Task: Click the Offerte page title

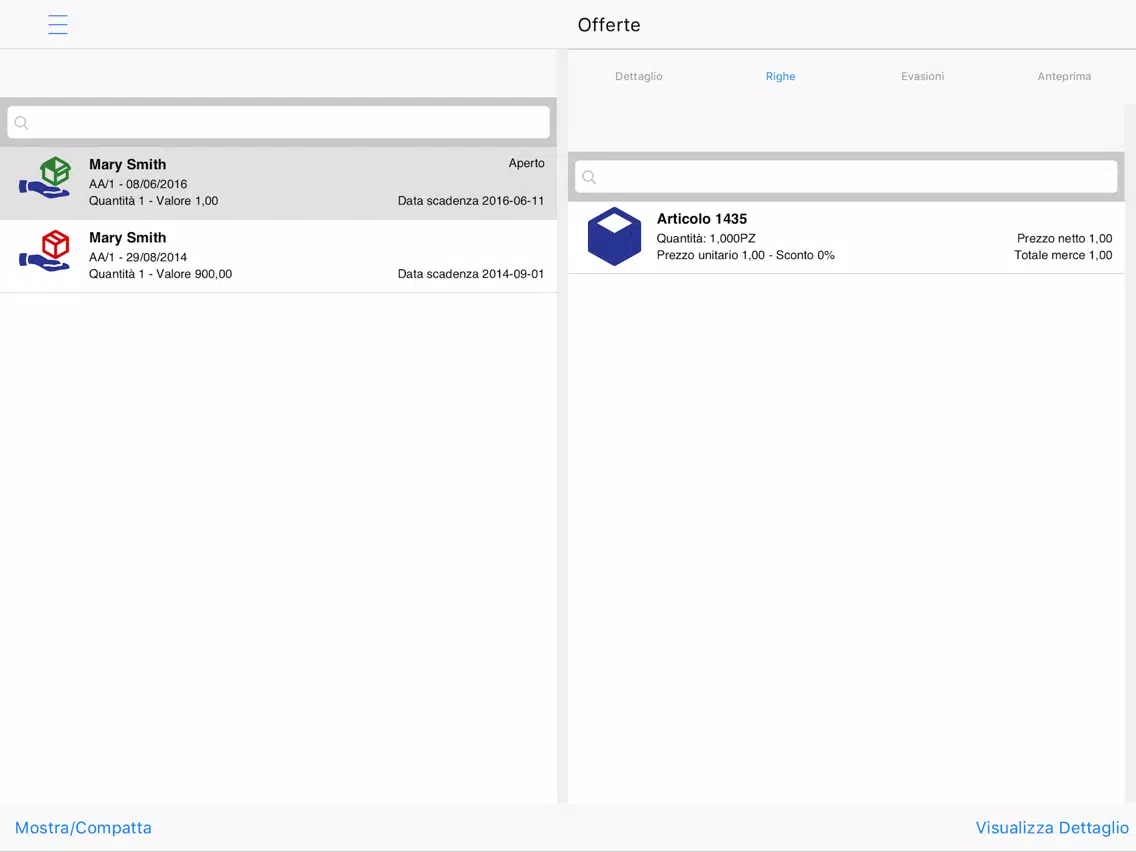Action: pos(609,25)
